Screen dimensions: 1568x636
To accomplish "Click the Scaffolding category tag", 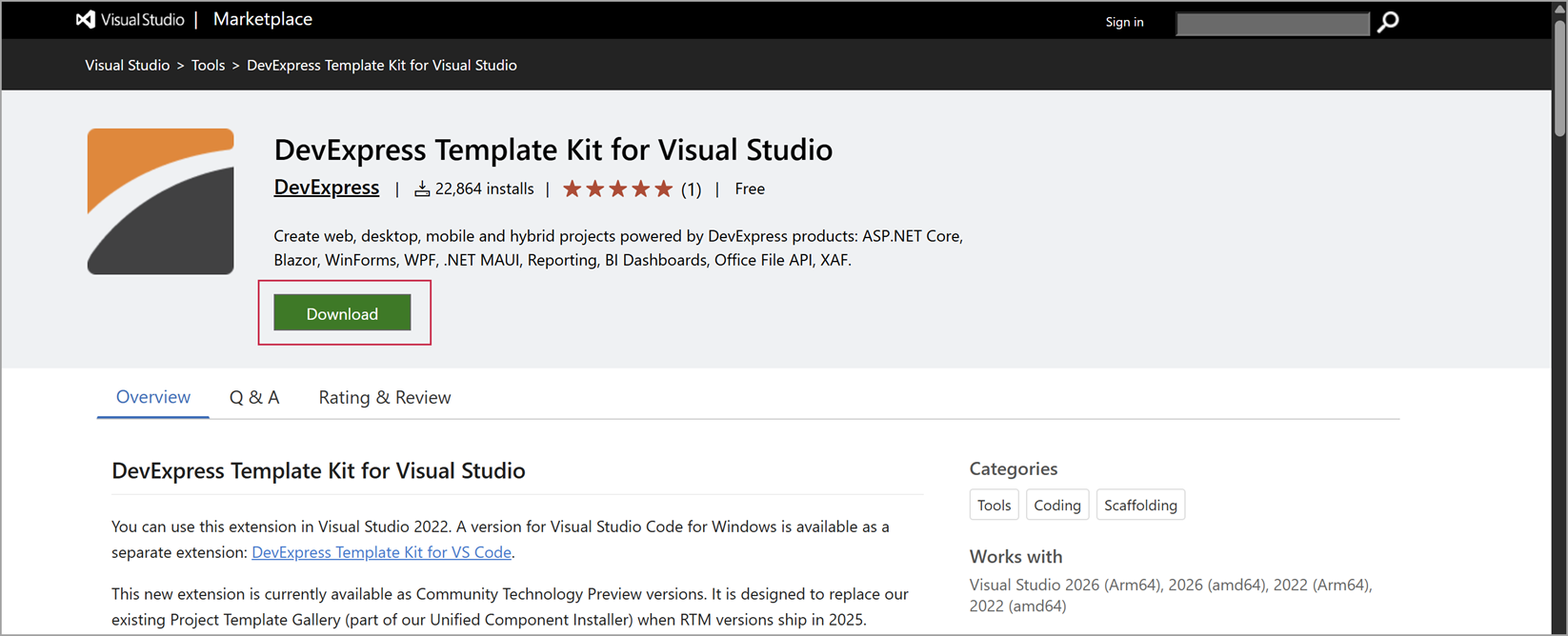I will coord(1140,505).
